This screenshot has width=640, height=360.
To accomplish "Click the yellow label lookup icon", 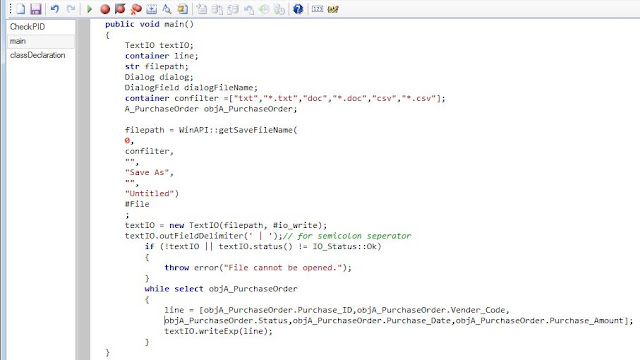I will 182,9.
